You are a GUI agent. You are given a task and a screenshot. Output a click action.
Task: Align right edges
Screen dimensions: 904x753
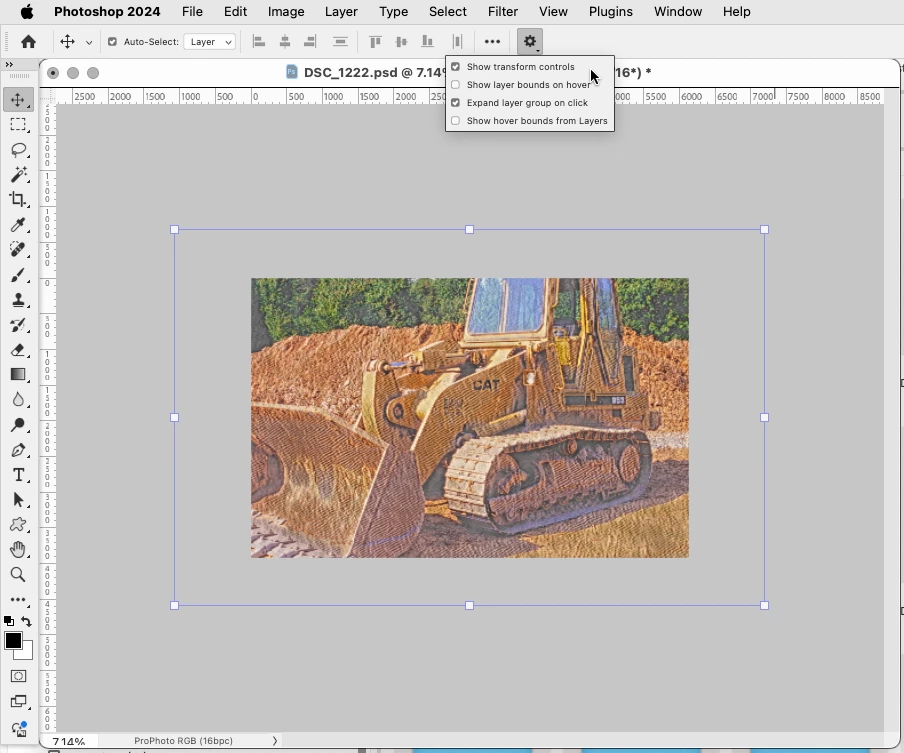pyautogui.click(x=310, y=42)
